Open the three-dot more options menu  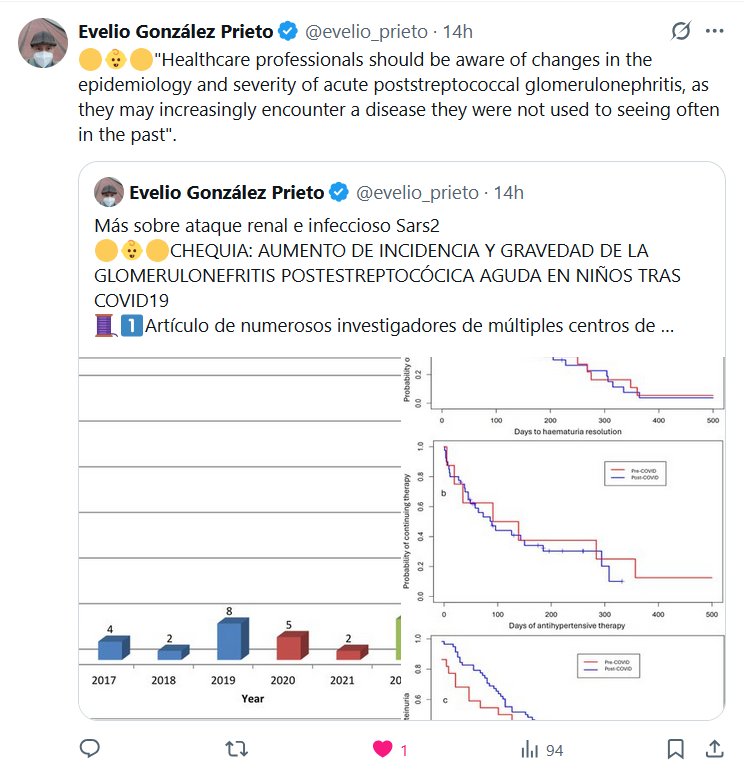tap(714, 31)
